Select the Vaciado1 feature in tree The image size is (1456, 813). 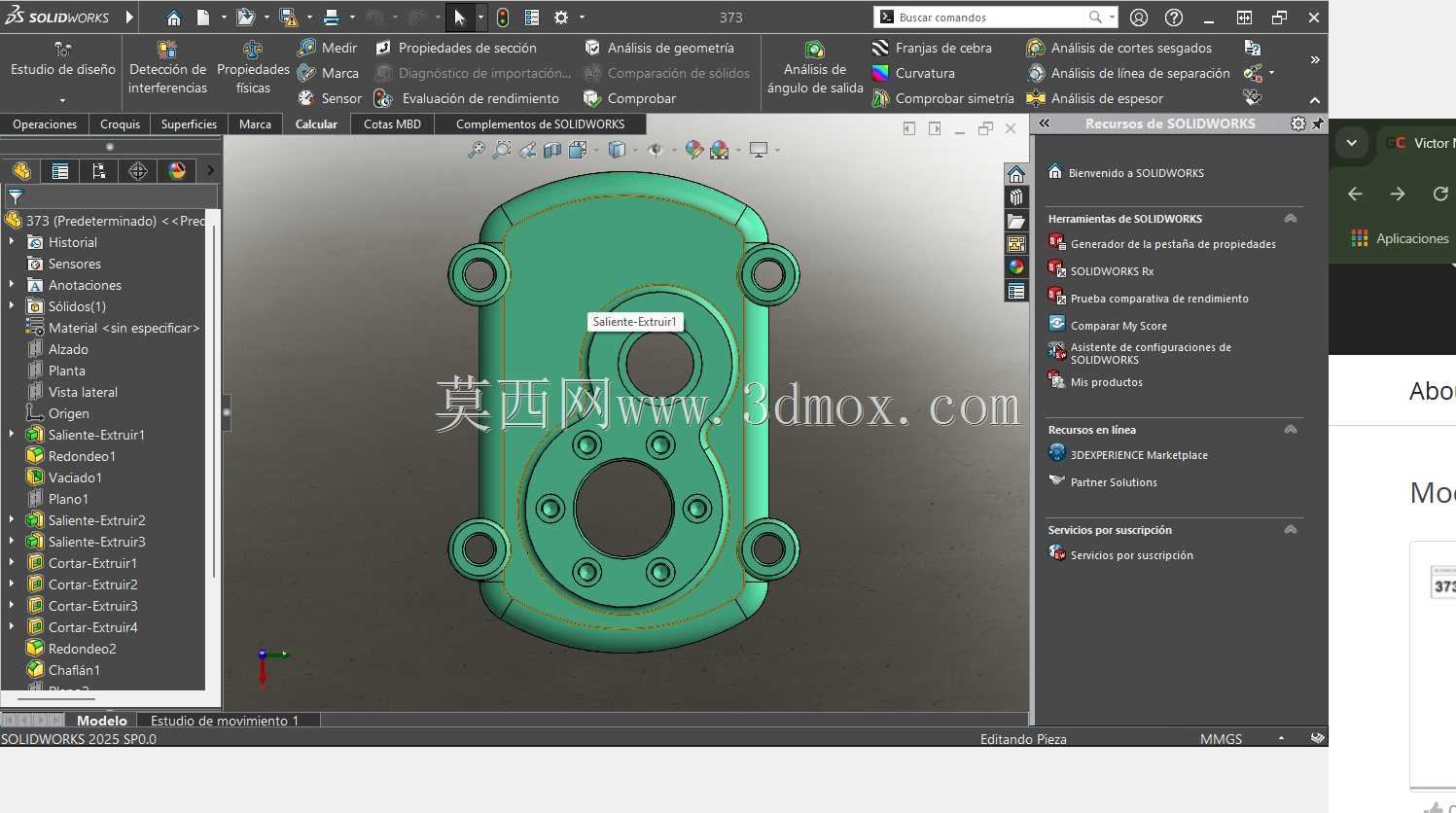[x=75, y=477]
